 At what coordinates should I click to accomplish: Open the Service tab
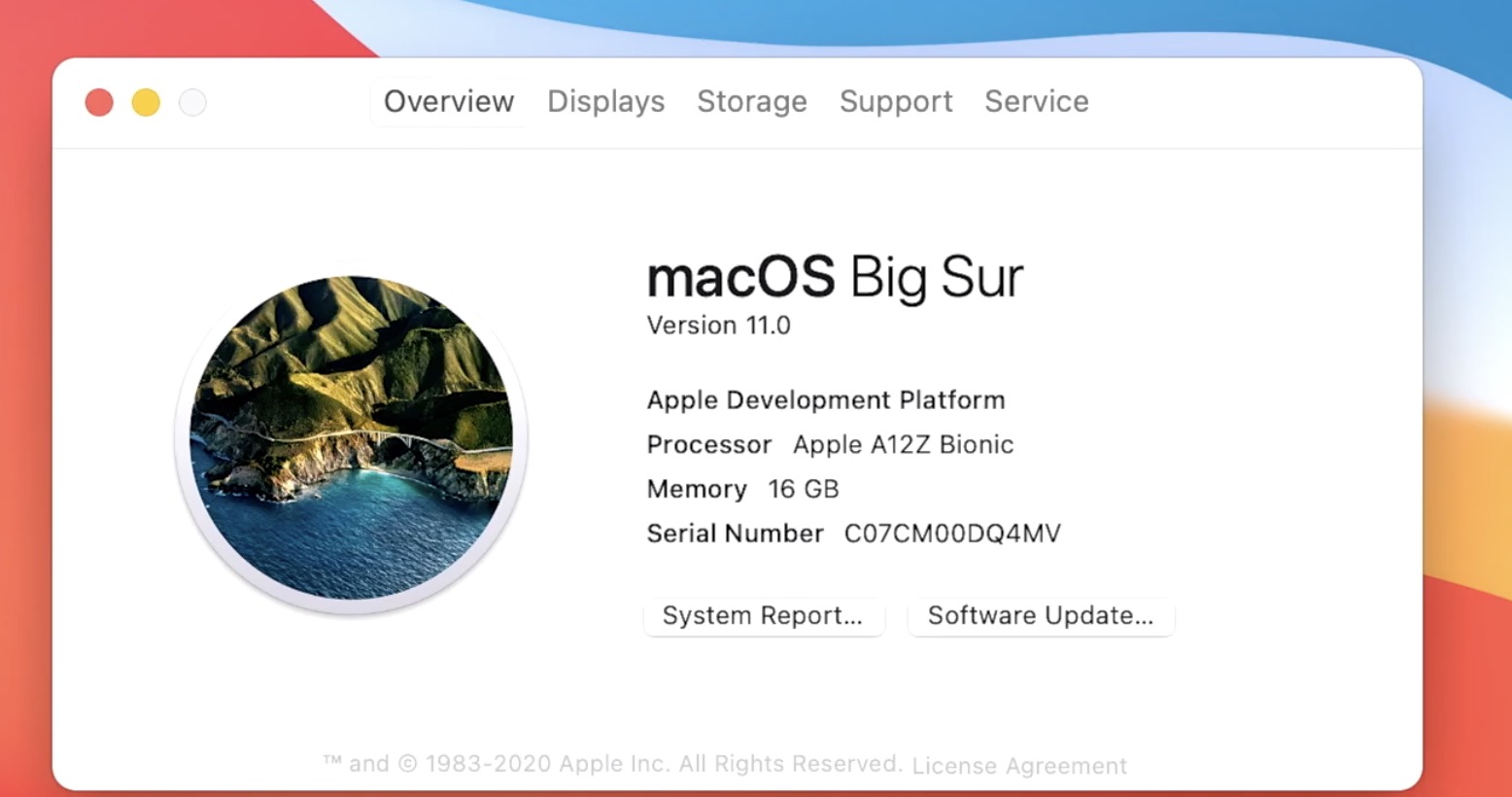pyautogui.click(x=1037, y=101)
